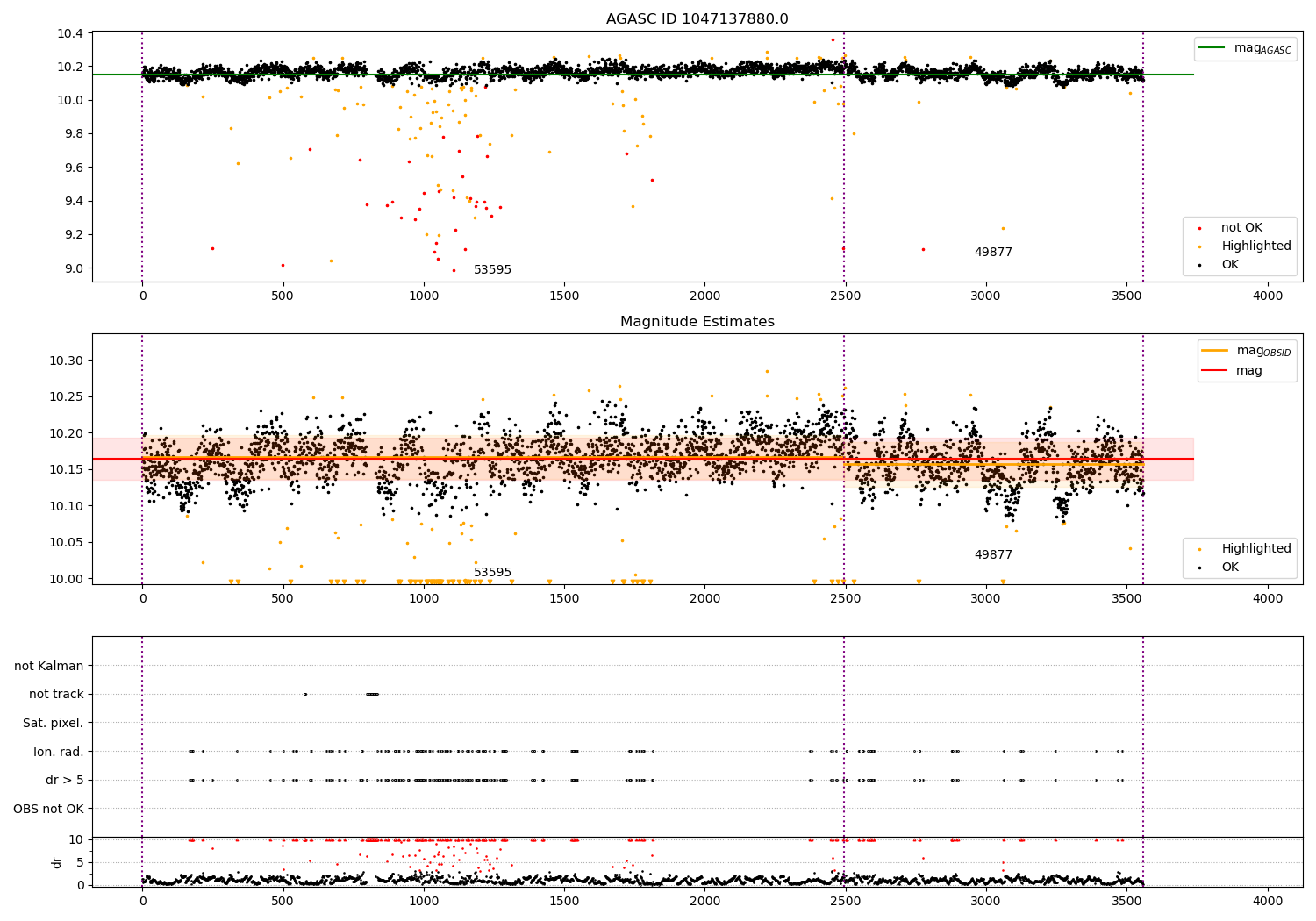The width and height of the screenshot is (1316, 921).
Task: Click the '1500' x-tick under Magnitude Estimates plot
Action: pyautogui.click(x=564, y=598)
